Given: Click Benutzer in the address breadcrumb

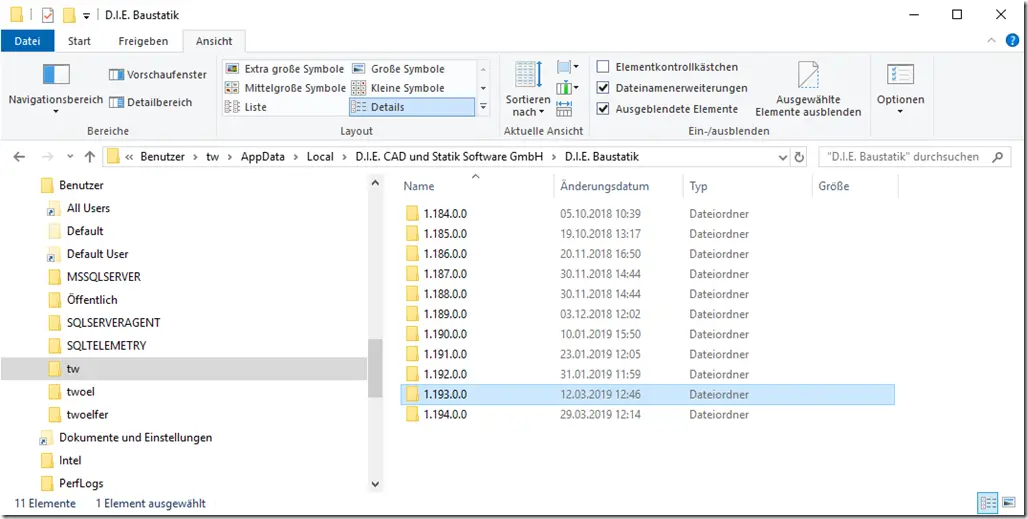Looking at the screenshot, I should tap(163, 157).
